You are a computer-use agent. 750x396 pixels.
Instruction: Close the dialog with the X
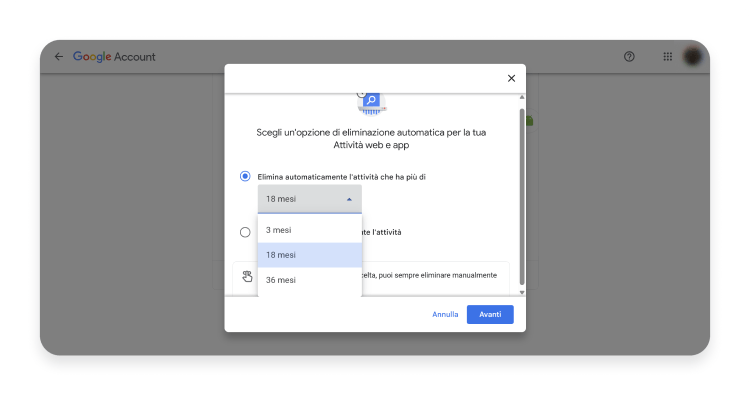(511, 78)
